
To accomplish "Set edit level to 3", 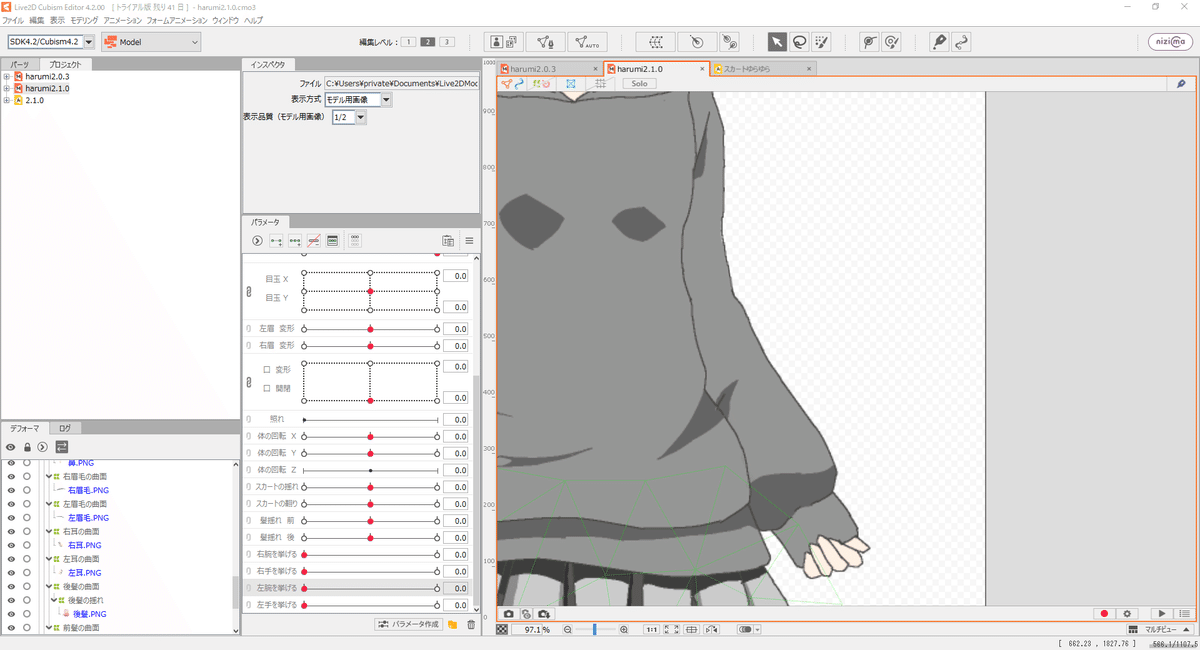I will click(446, 42).
